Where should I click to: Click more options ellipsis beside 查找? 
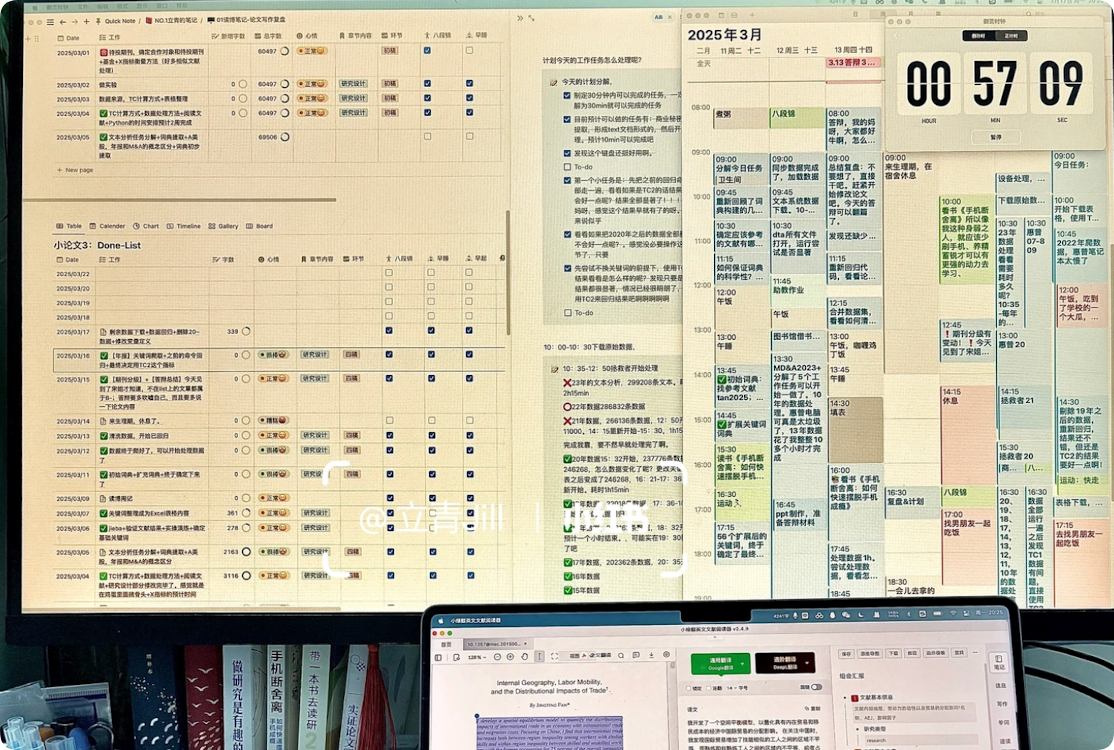point(975,652)
